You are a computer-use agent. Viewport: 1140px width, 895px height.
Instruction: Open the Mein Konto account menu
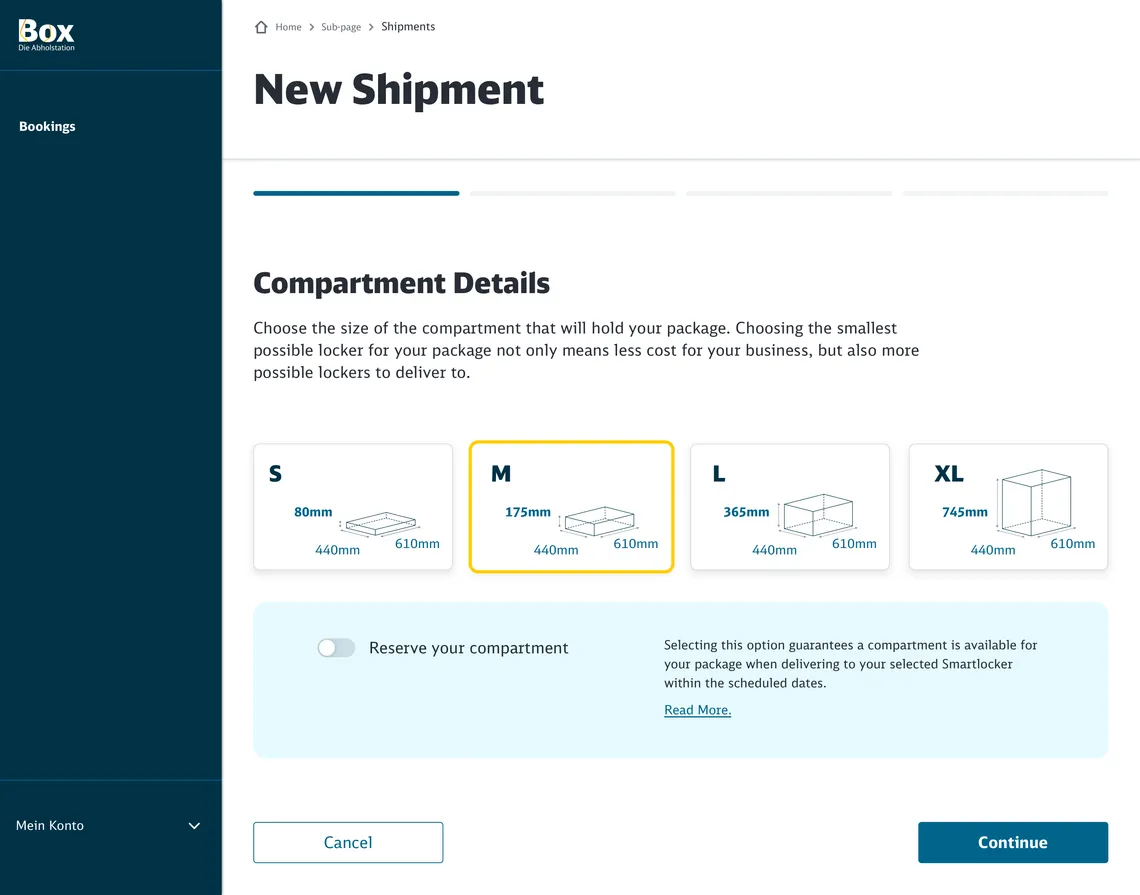(50, 826)
